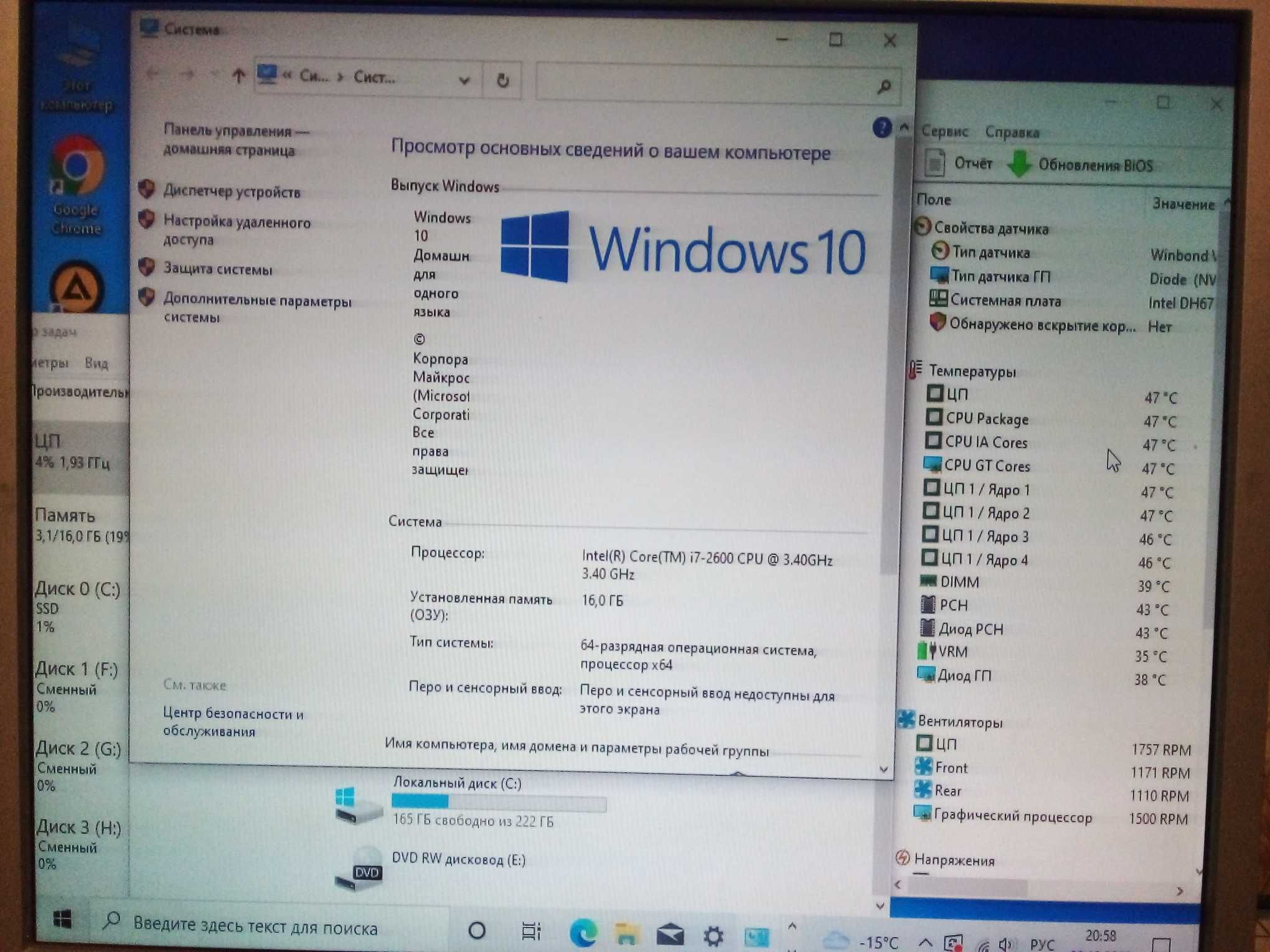1270x952 pixels.
Task: Expand the address bar history dropdown
Action: click(x=464, y=80)
